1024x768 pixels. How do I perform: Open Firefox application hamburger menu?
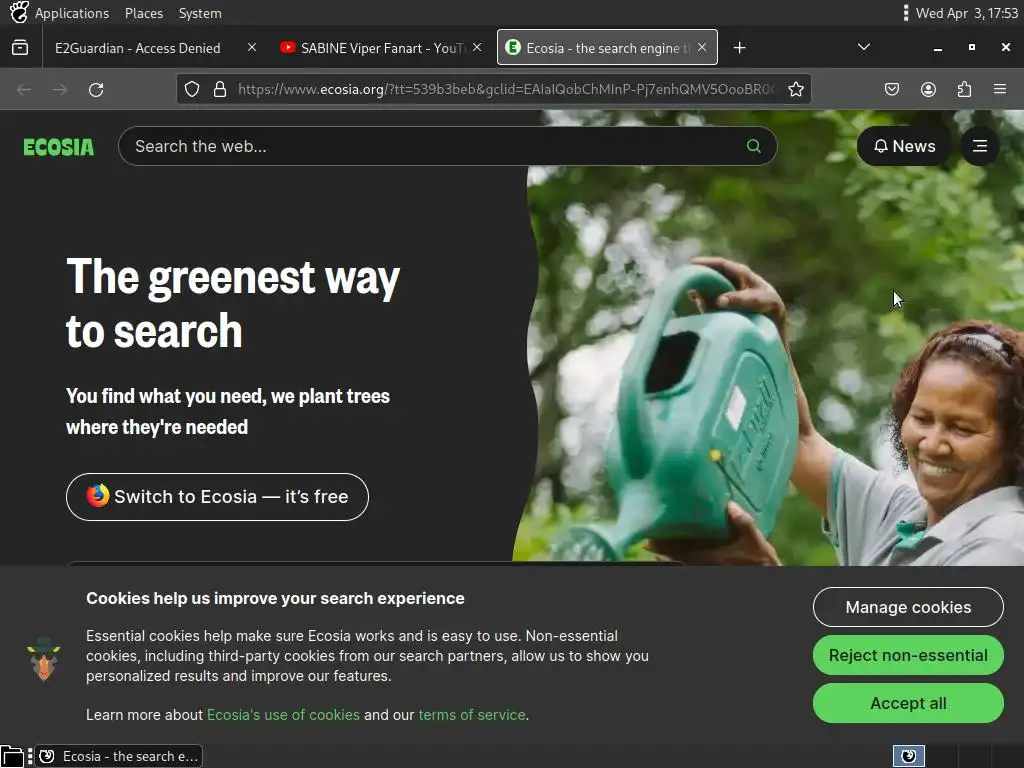coord(1000,89)
